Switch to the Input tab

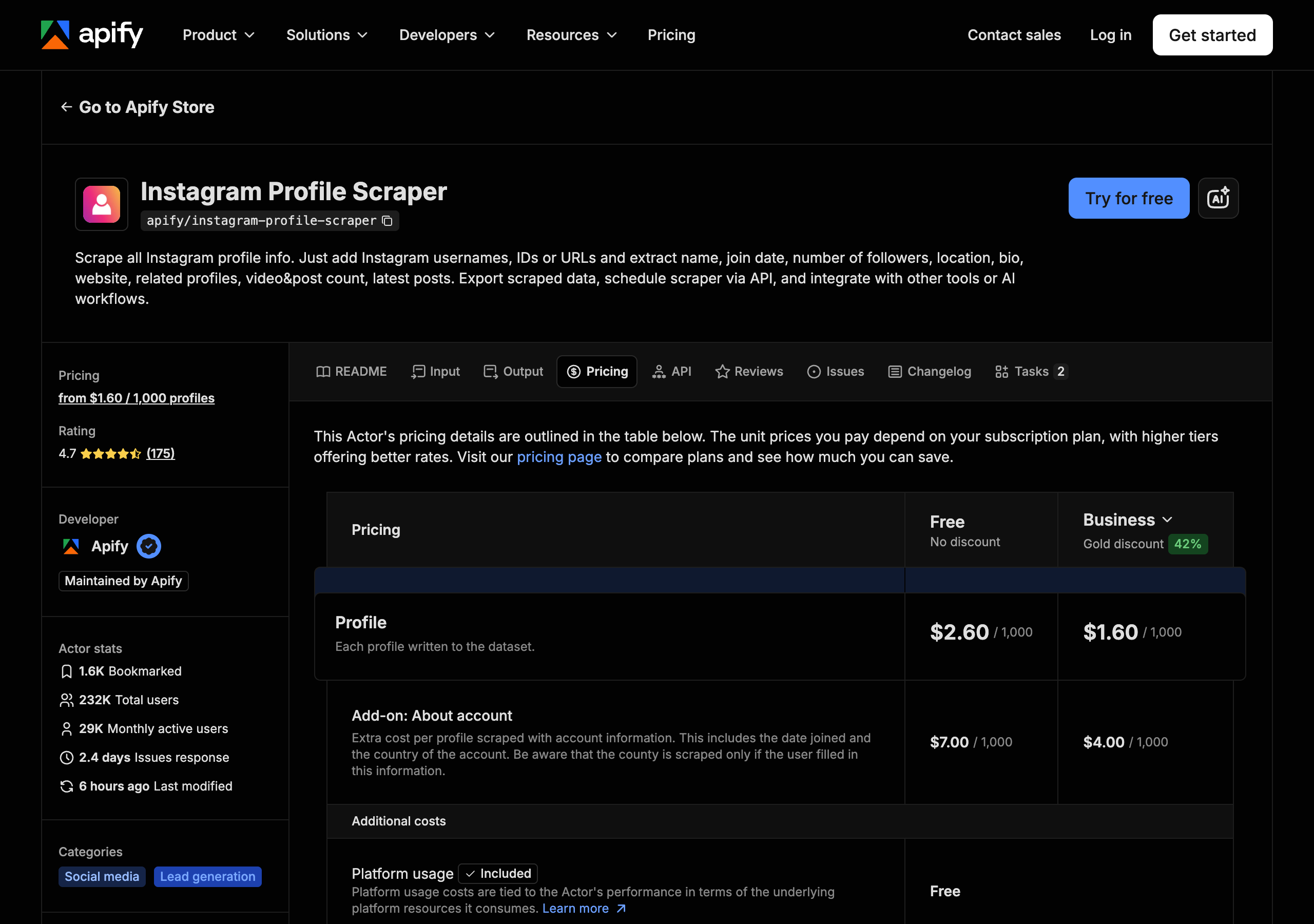click(x=436, y=372)
